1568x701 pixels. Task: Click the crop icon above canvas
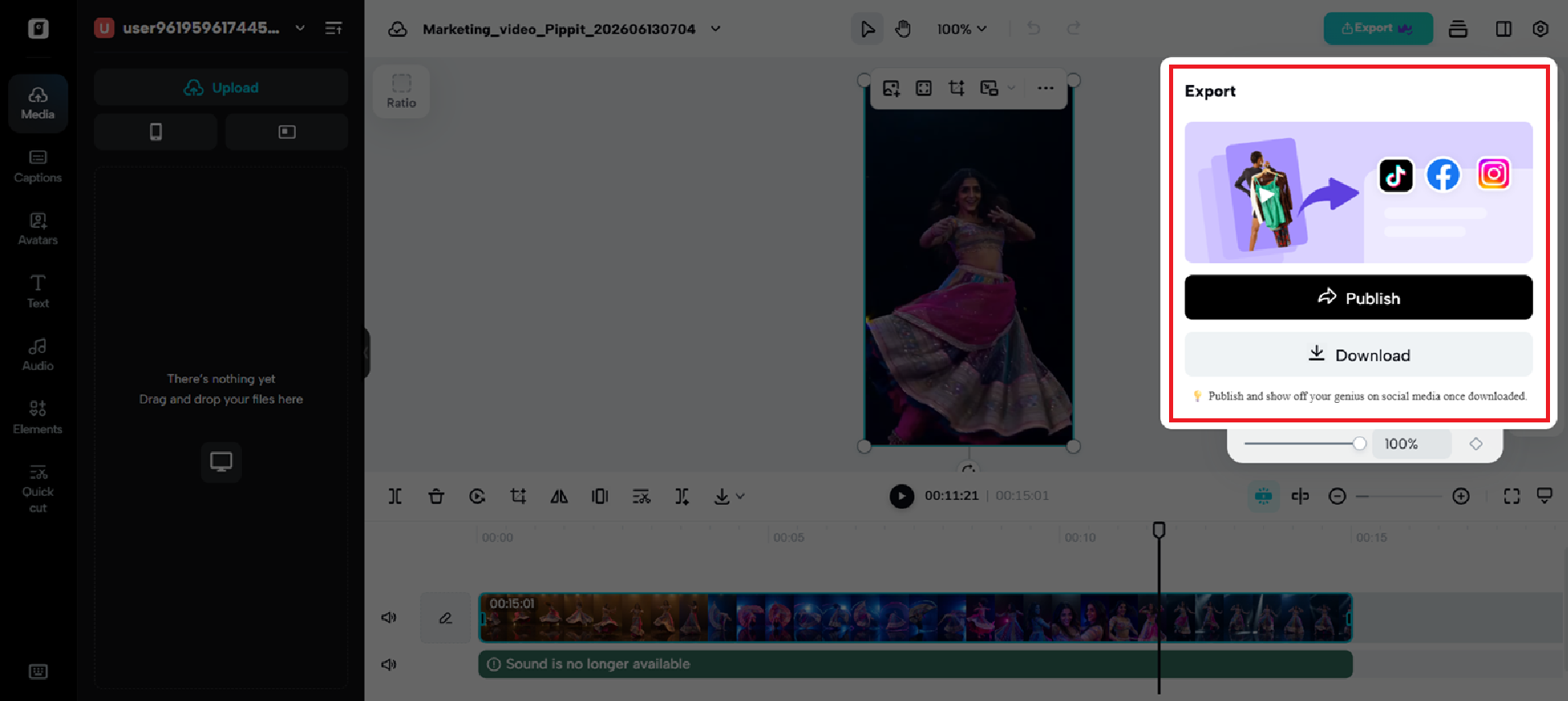pos(956,87)
